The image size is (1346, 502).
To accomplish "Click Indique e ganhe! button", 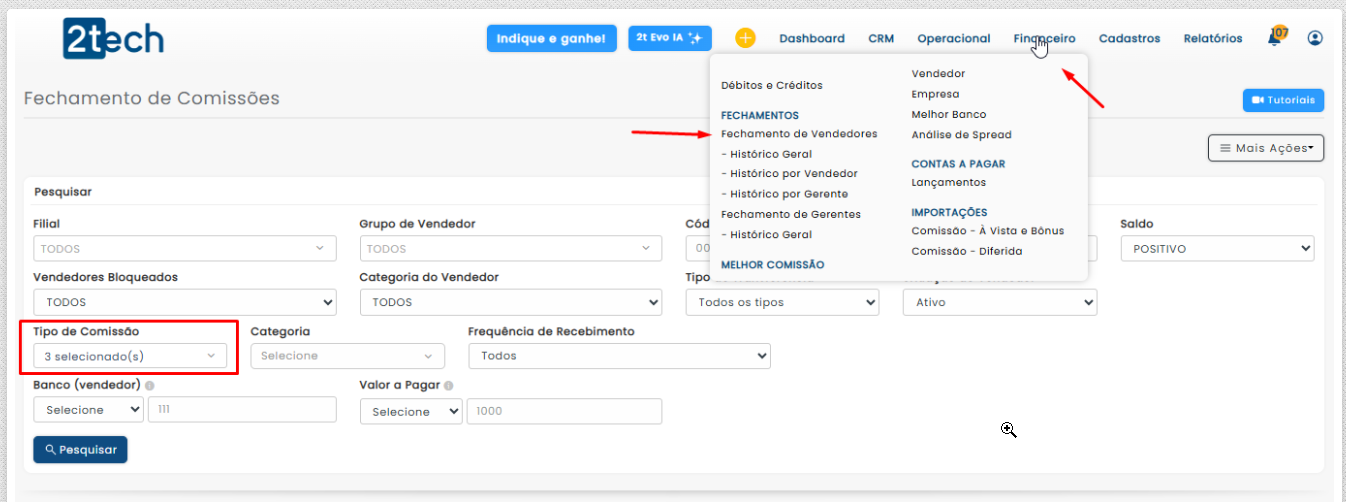I will (550, 38).
